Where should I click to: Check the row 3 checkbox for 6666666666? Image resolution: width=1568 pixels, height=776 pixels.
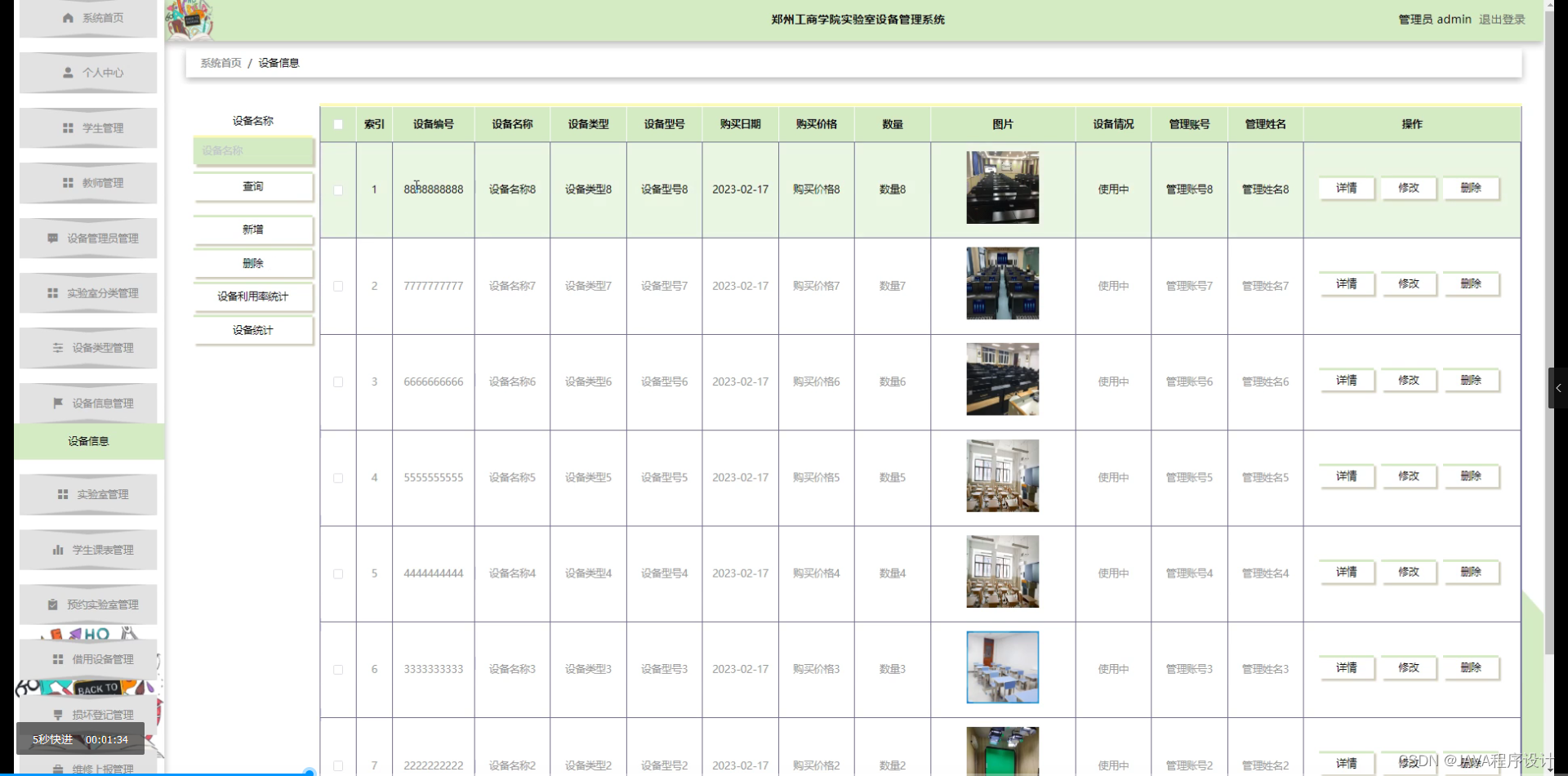[x=338, y=382]
